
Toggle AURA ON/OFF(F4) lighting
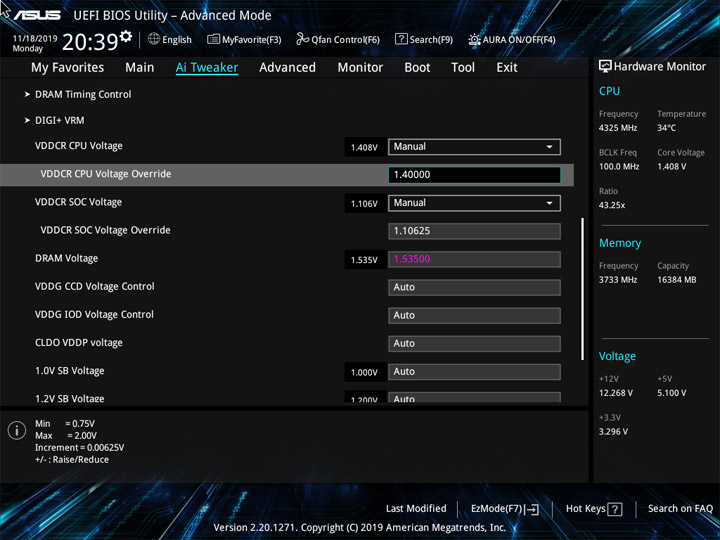[x=512, y=39]
